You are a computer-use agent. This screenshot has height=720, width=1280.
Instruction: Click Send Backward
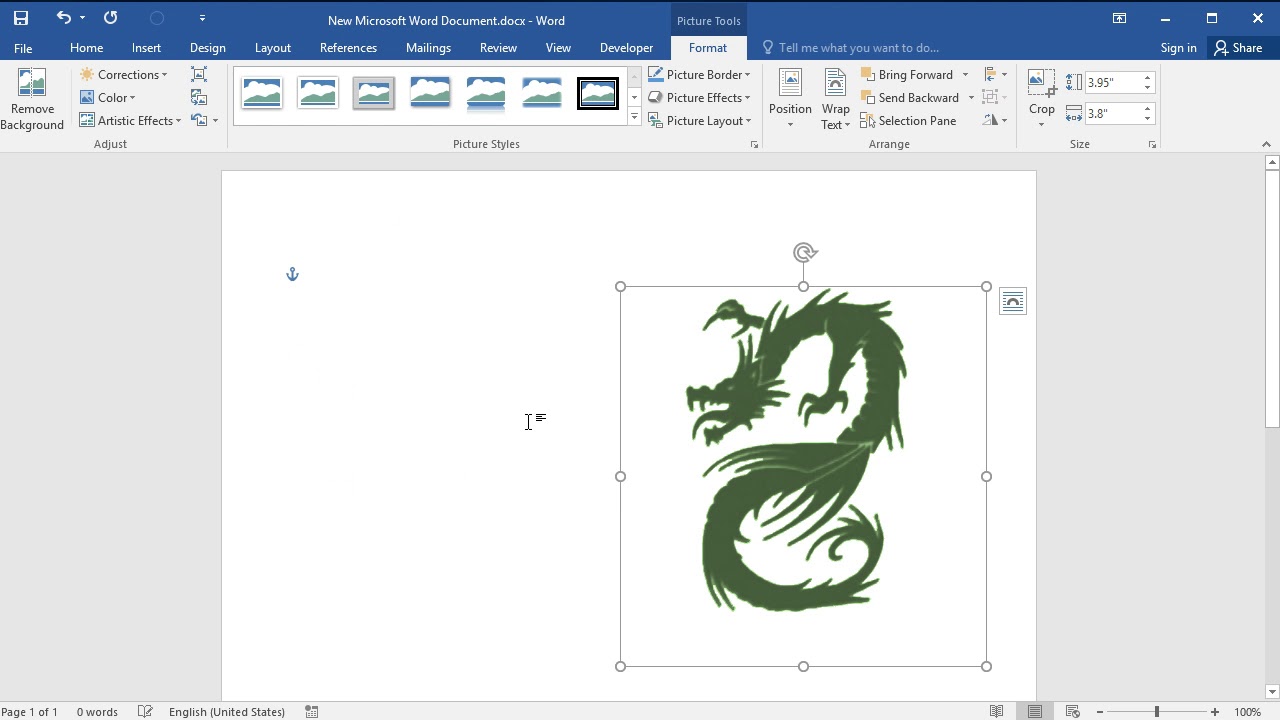coord(910,97)
